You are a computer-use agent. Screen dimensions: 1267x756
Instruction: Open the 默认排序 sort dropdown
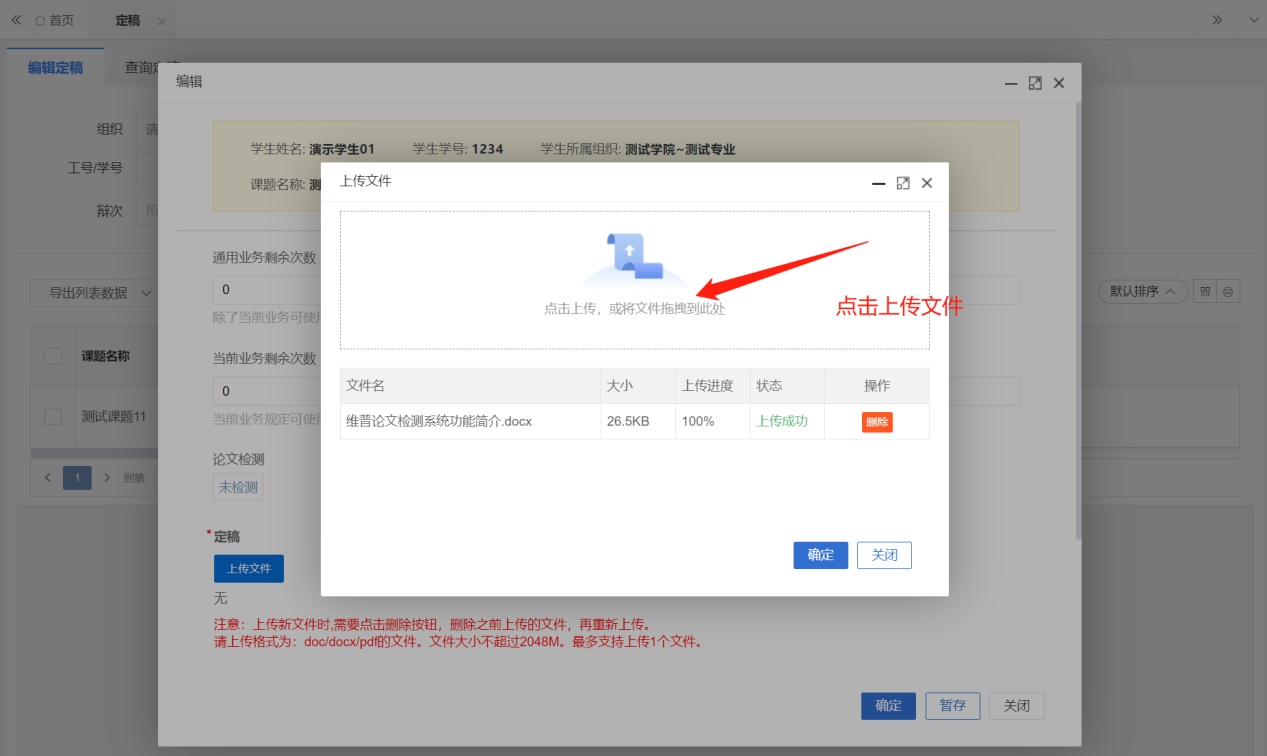tap(1143, 292)
